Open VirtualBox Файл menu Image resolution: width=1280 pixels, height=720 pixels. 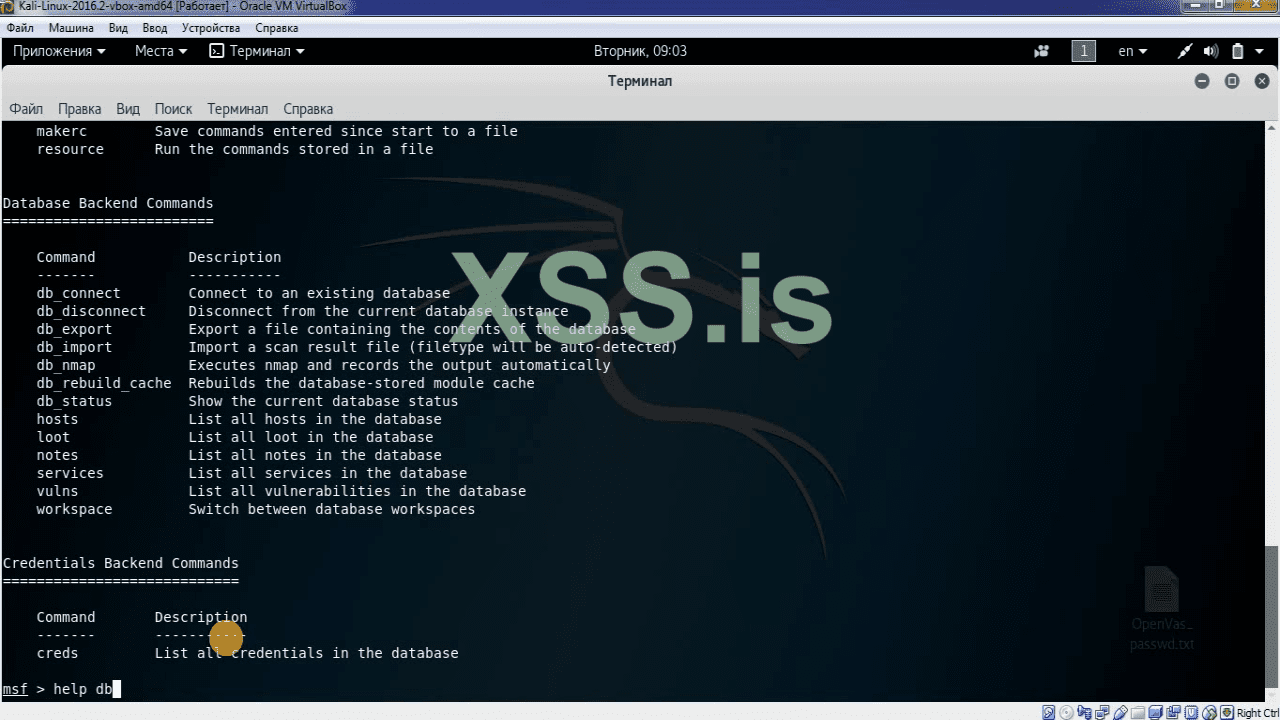coord(20,28)
